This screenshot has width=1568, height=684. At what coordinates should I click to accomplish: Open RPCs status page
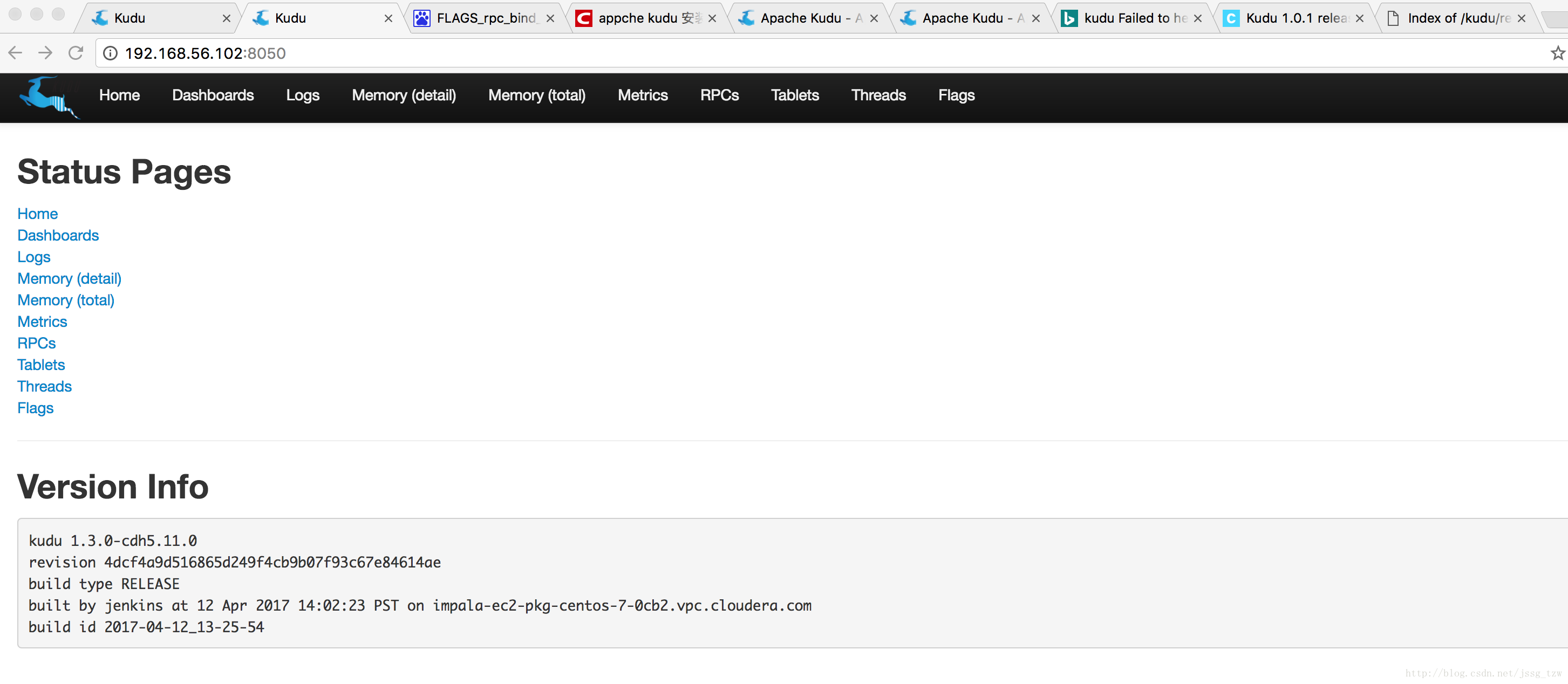point(36,343)
